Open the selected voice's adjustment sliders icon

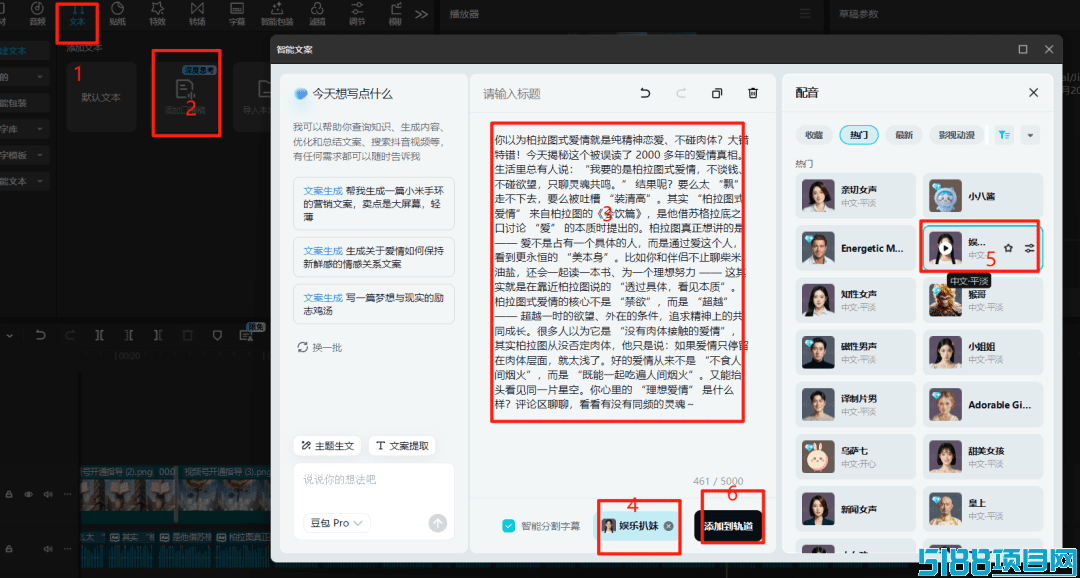[1030, 248]
